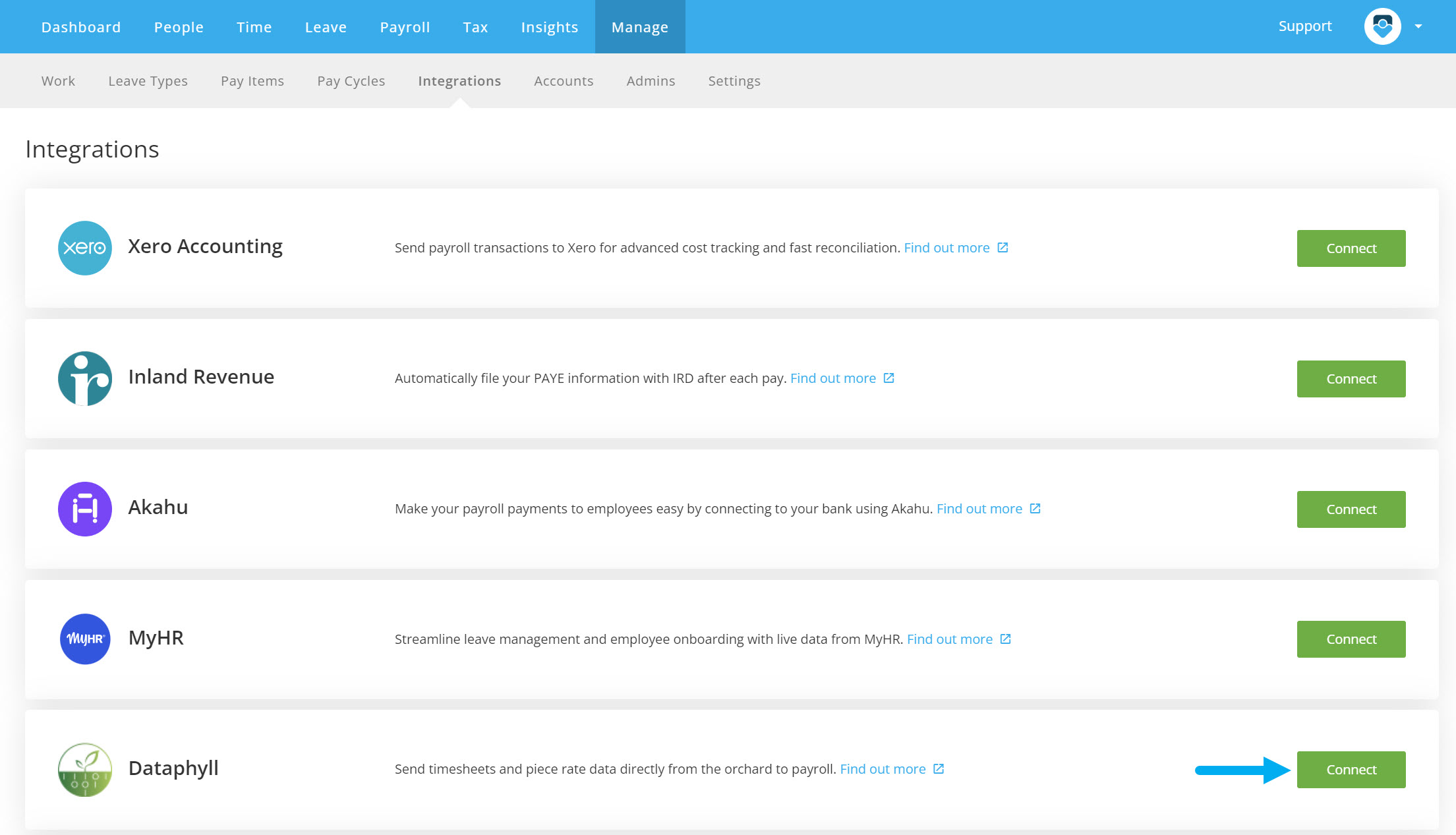
Task: Connect MyHR integration
Action: coord(1351,639)
